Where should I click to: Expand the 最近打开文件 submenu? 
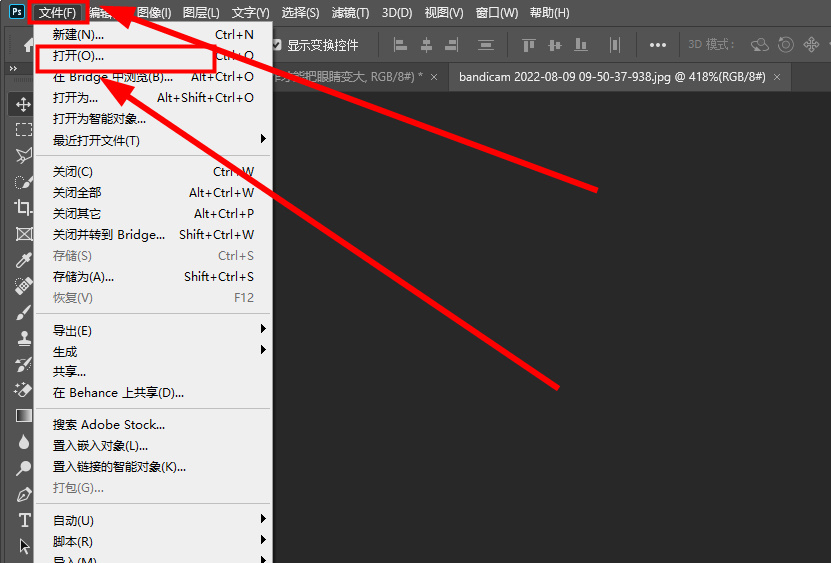(x=150, y=140)
